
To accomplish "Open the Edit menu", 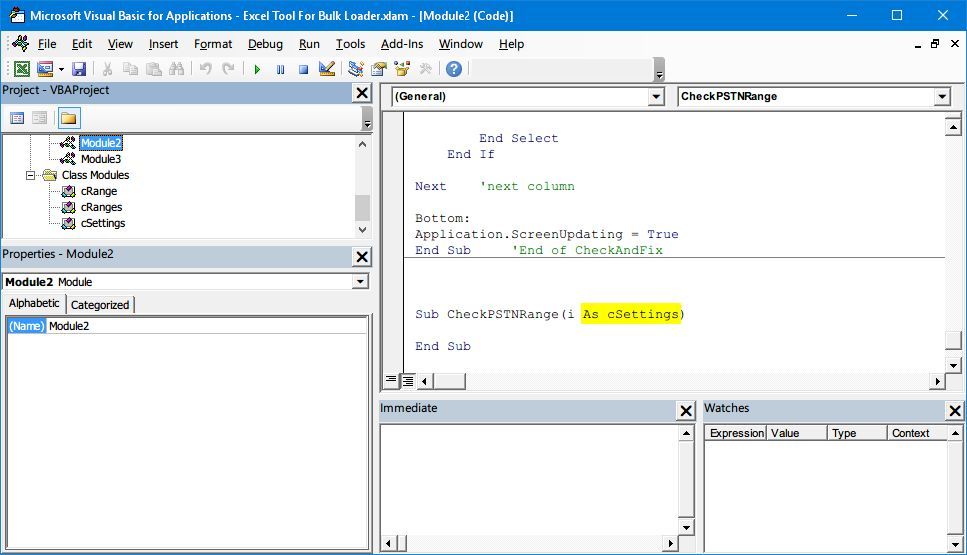I will (x=81, y=44).
